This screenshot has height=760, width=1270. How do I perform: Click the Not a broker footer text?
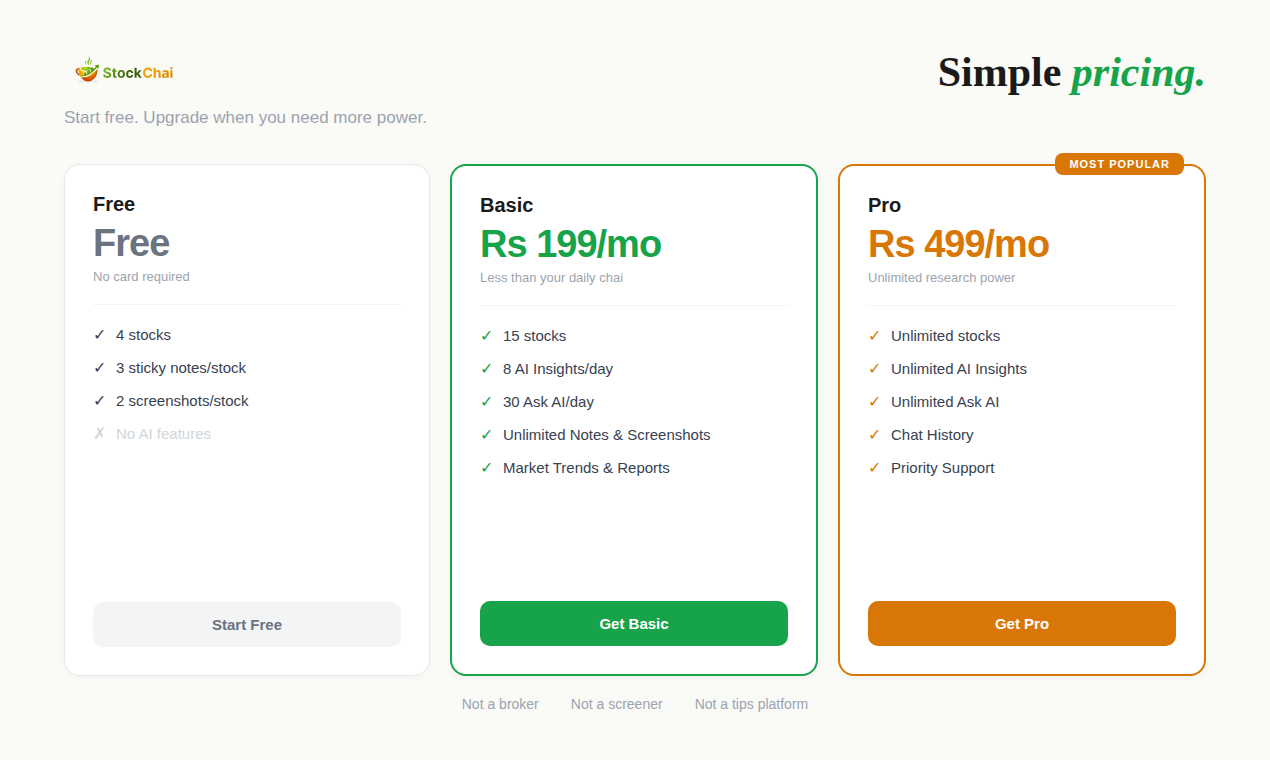point(500,704)
